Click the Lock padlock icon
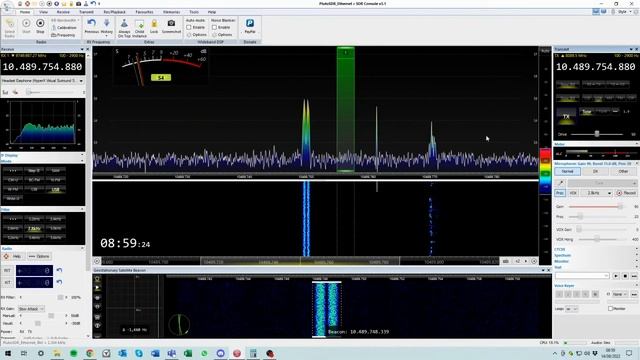 click(154, 24)
